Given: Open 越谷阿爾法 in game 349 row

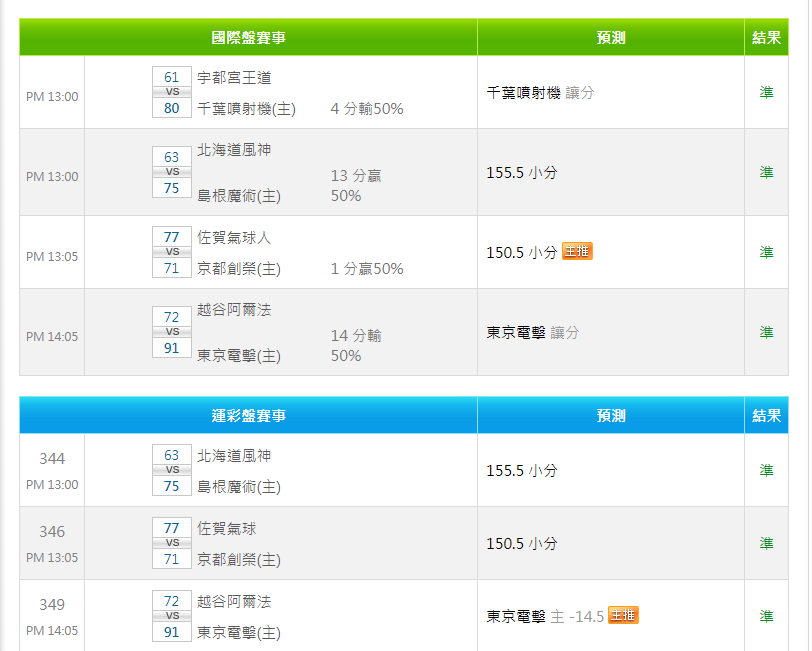Looking at the screenshot, I should click(x=234, y=602).
